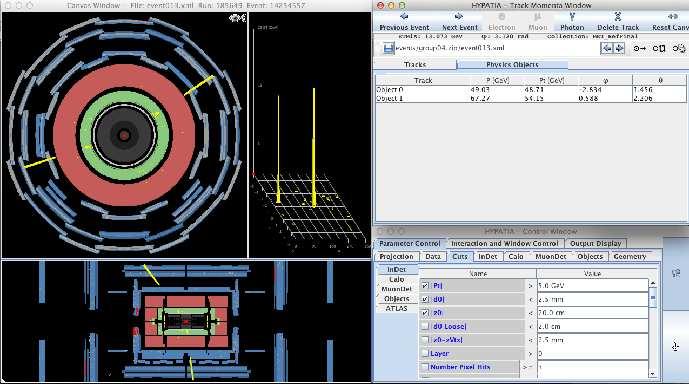Uncheck the Pt cut checkbox
This screenshot has width=689, height=384.
(425, 286)
